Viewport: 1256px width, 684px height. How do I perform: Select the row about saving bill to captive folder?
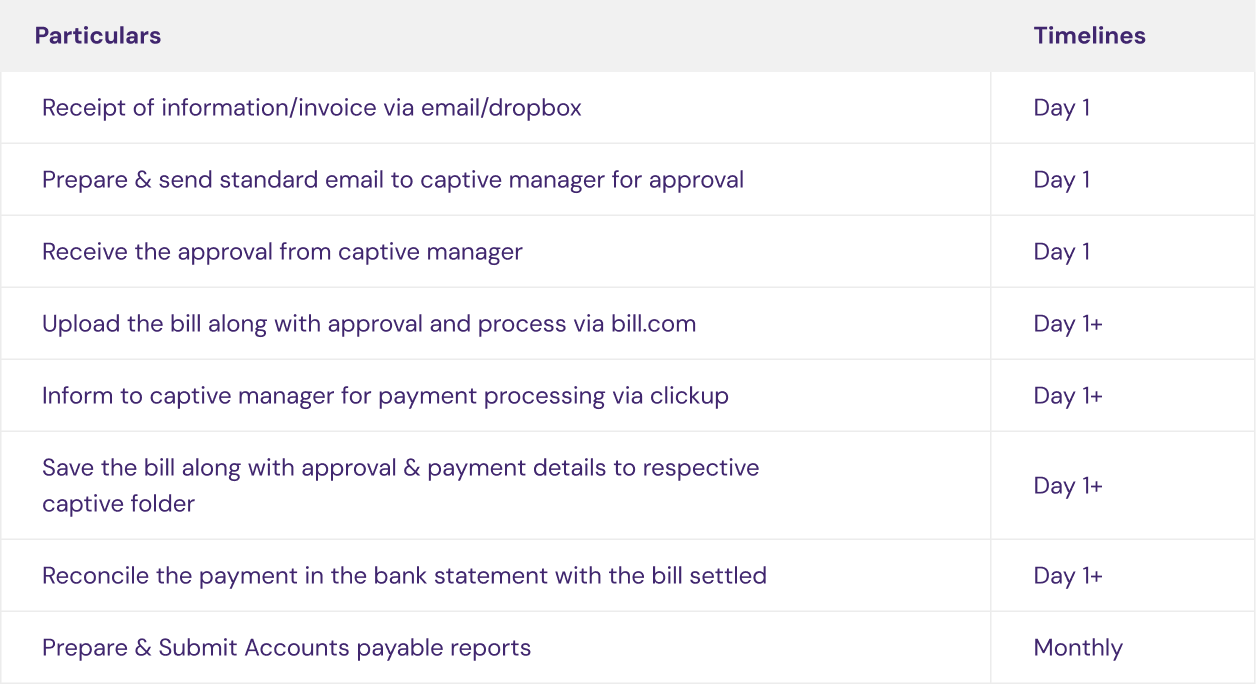(400, 485)
